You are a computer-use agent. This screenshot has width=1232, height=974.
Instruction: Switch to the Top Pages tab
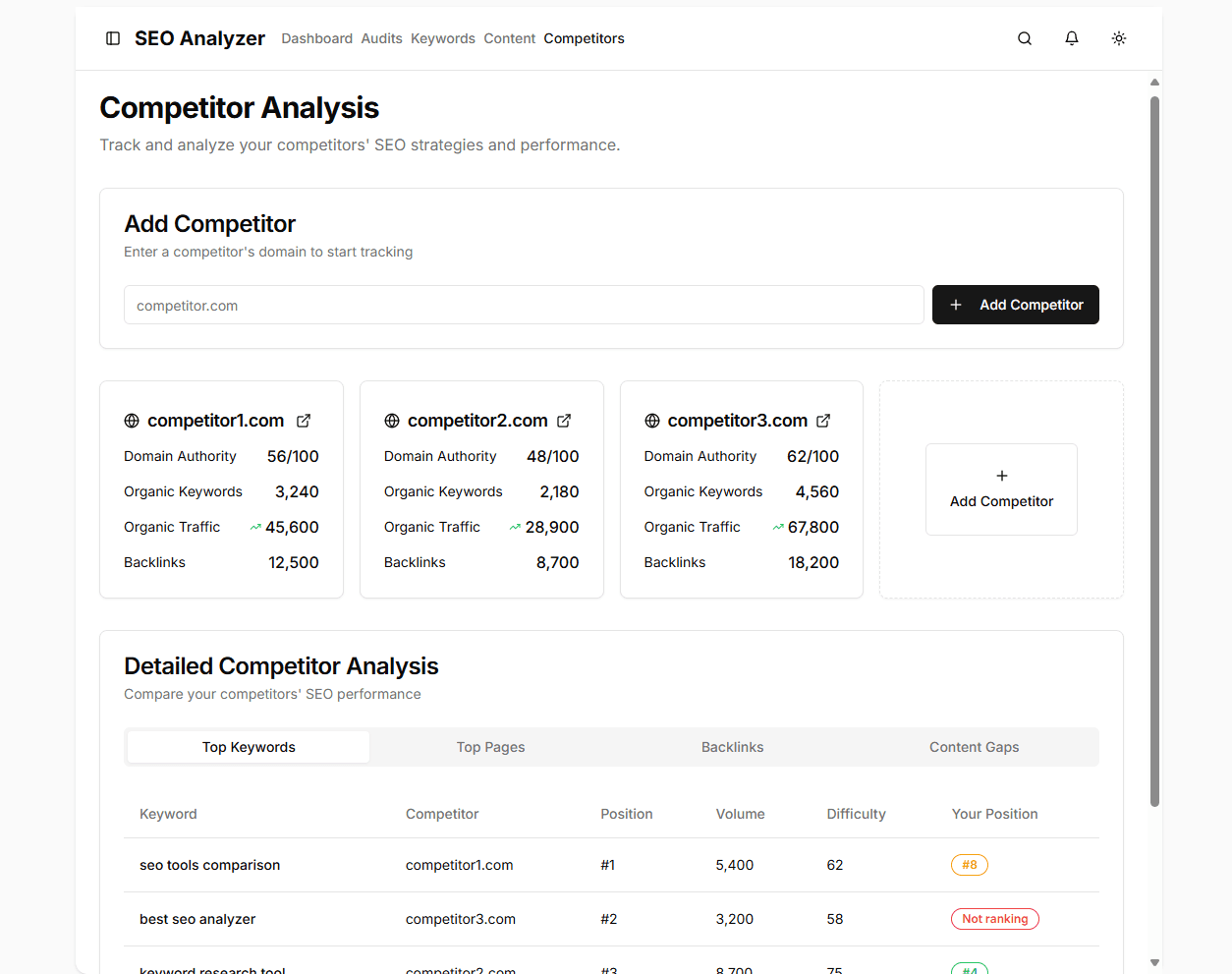tap(490, 747)
